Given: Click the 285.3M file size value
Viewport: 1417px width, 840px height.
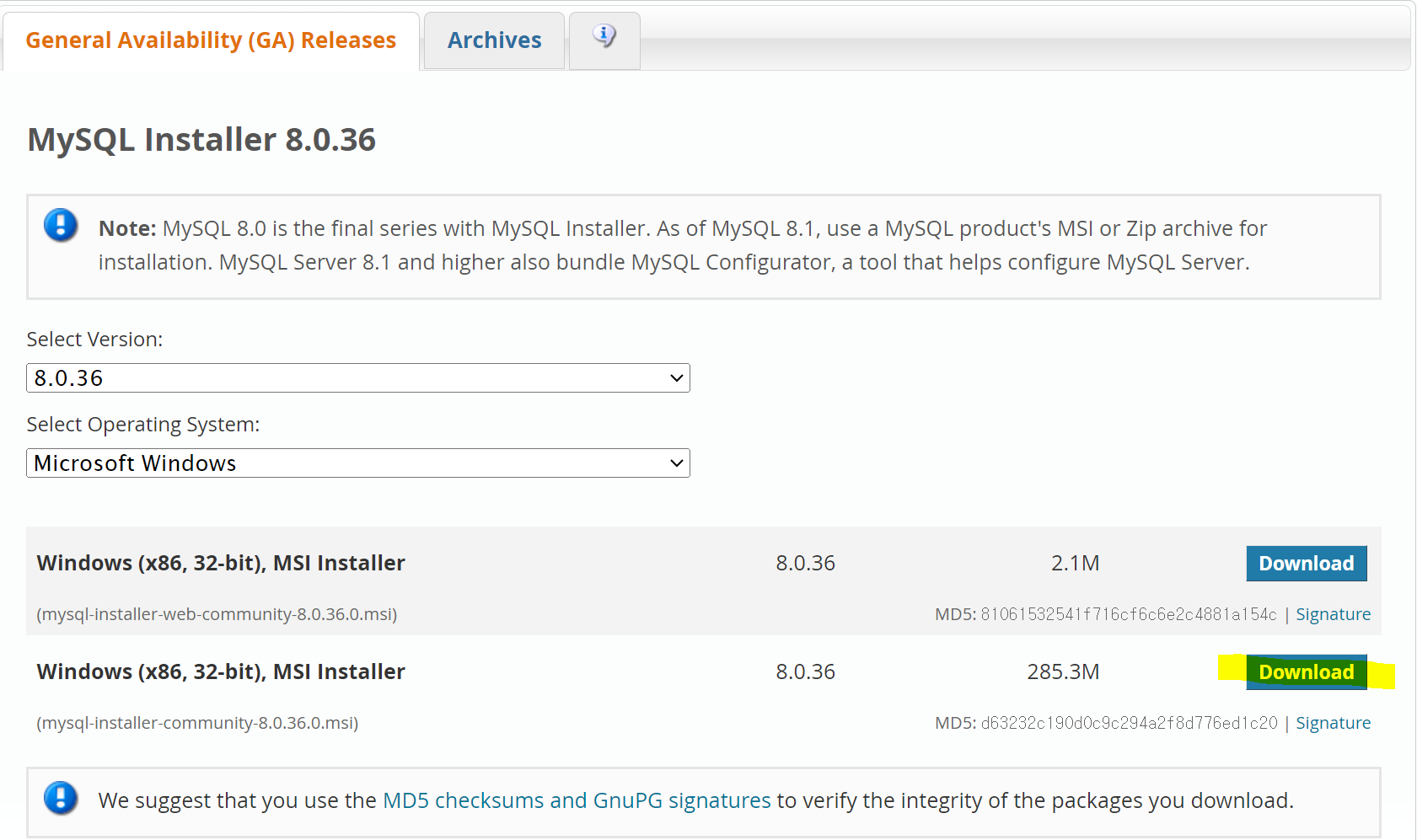Looking at the screenshot, I should 1063,671.
